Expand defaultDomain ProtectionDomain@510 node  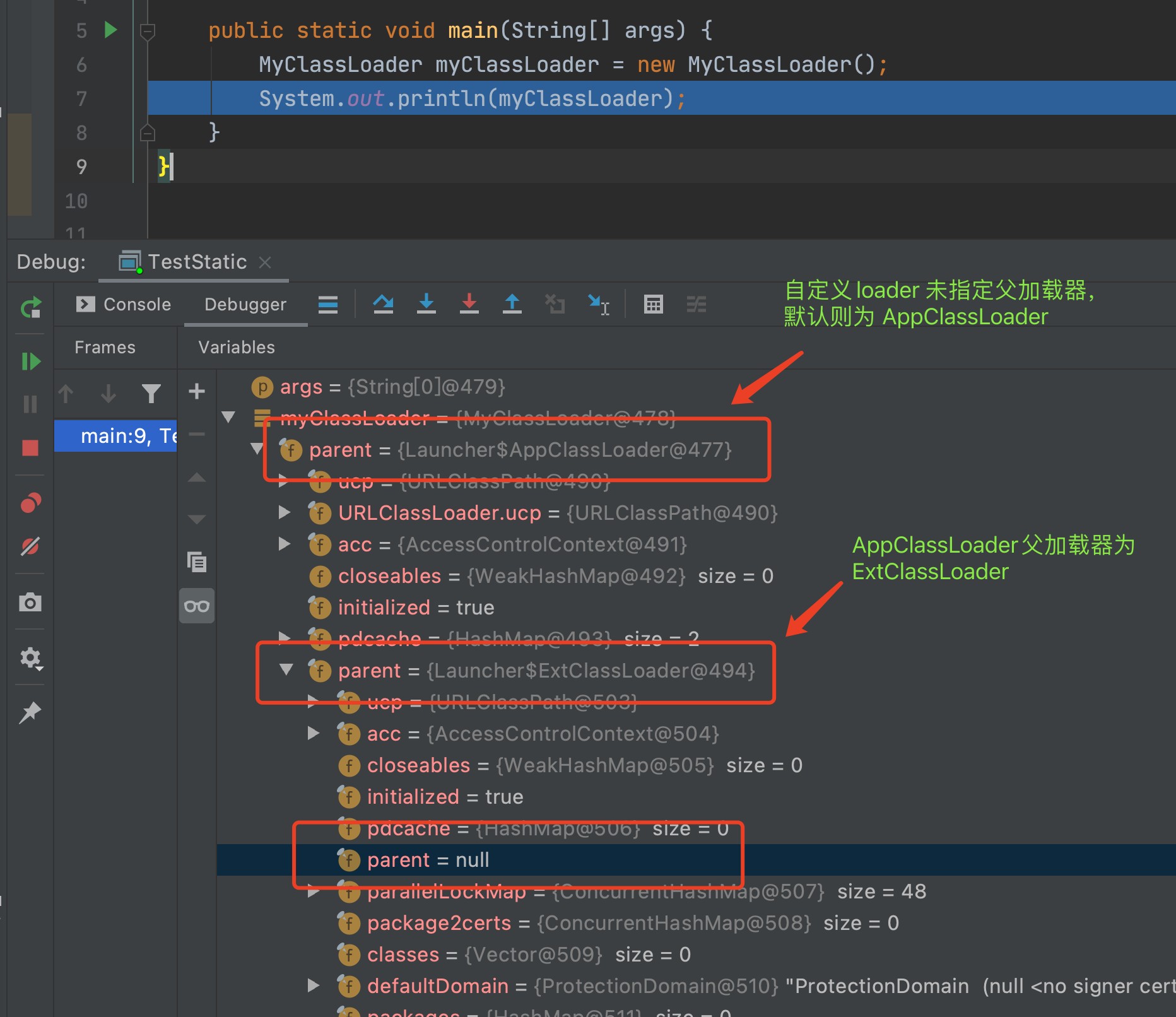[314, 985]
